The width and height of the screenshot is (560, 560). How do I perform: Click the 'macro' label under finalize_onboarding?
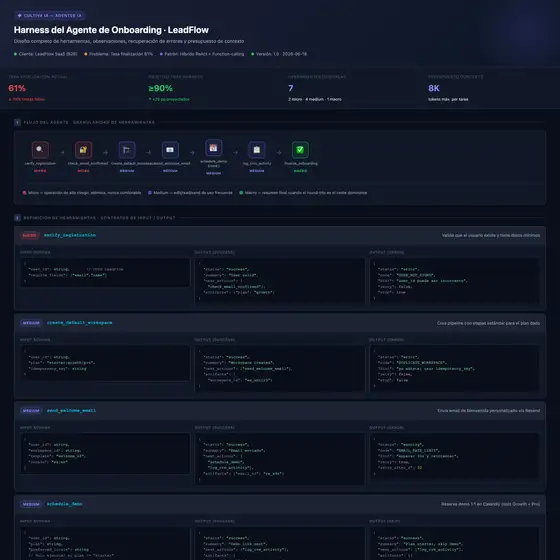pos(300,171)
